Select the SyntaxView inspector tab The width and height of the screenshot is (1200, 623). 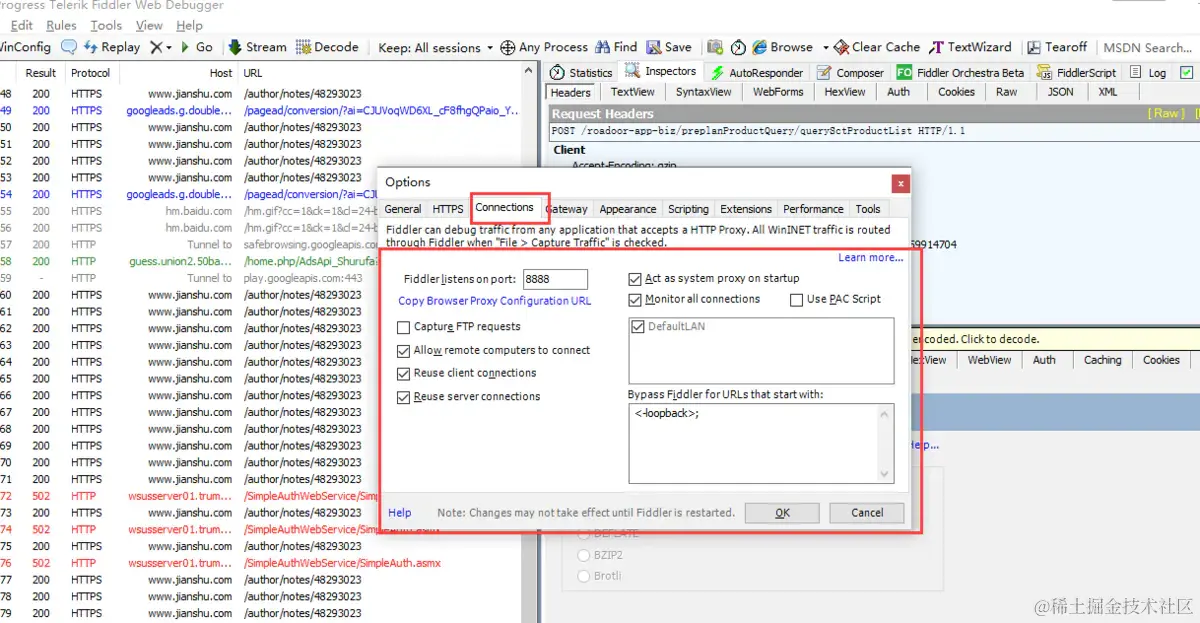703,92
